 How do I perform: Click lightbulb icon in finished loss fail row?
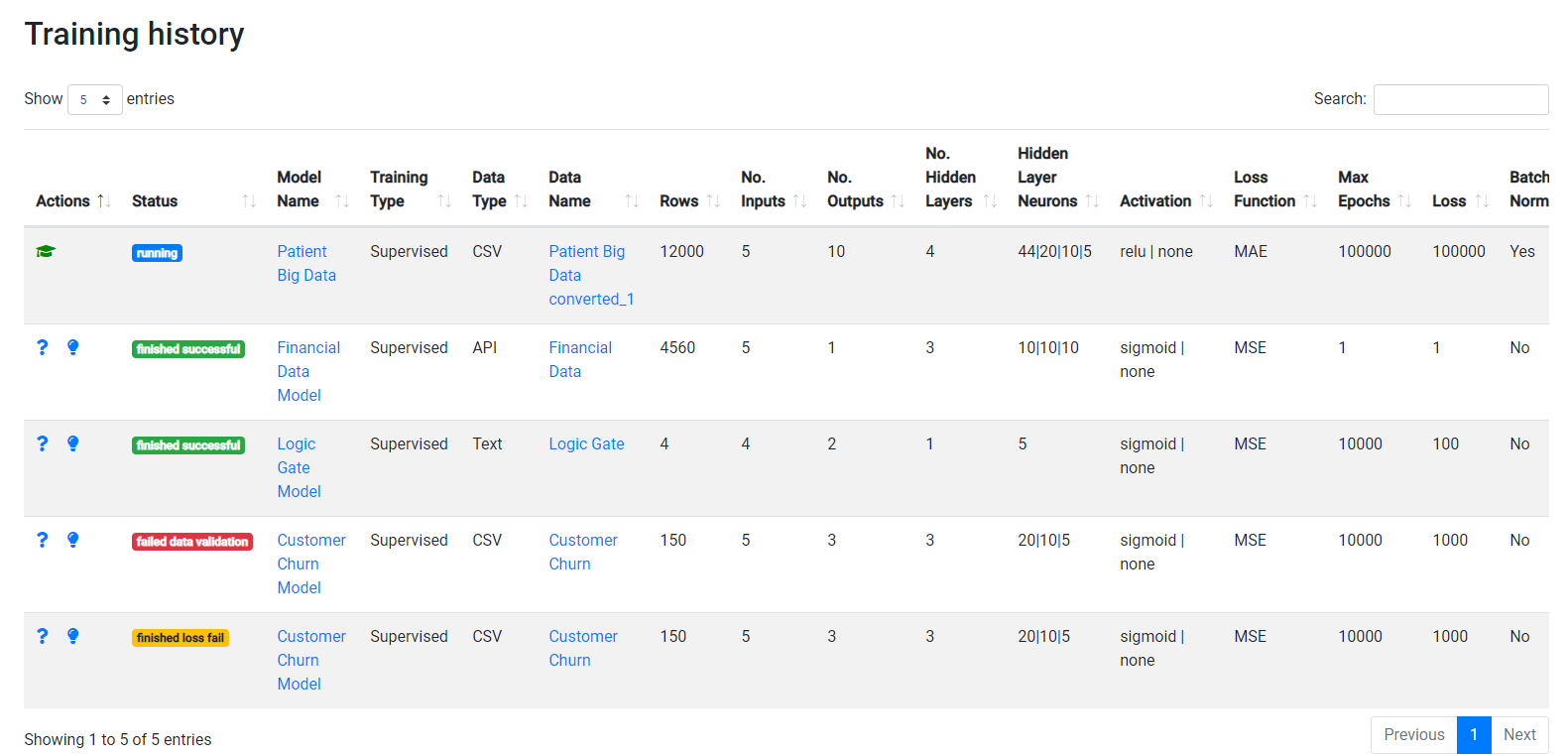72,636
